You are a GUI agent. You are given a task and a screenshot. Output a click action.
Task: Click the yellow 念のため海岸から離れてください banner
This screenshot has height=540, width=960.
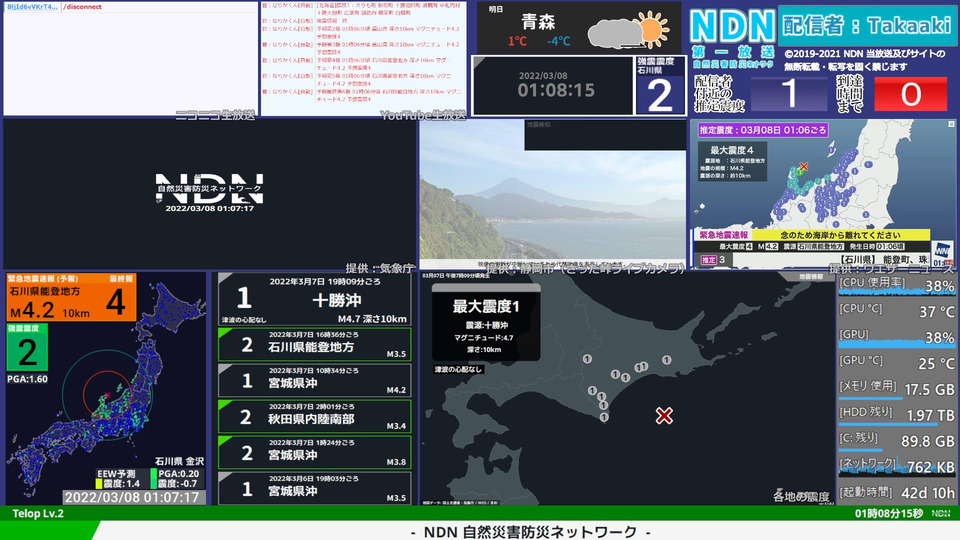click(840, 235)
